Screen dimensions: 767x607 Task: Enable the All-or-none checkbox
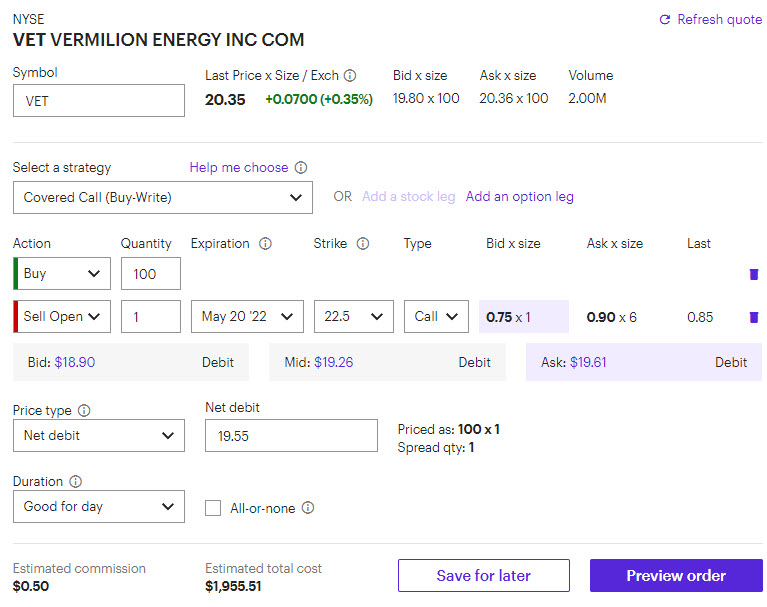213,508
